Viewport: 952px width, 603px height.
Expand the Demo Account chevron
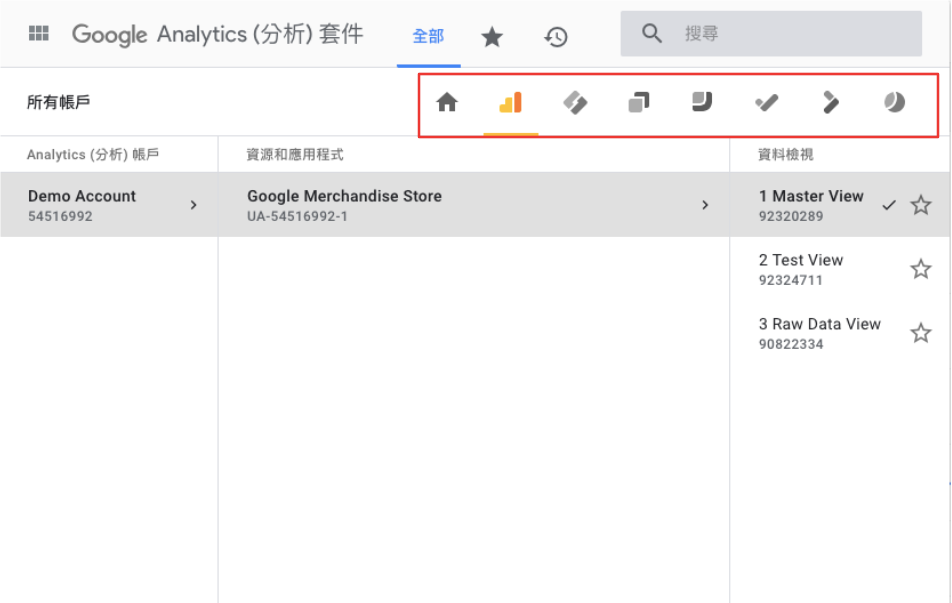point(194,205)
